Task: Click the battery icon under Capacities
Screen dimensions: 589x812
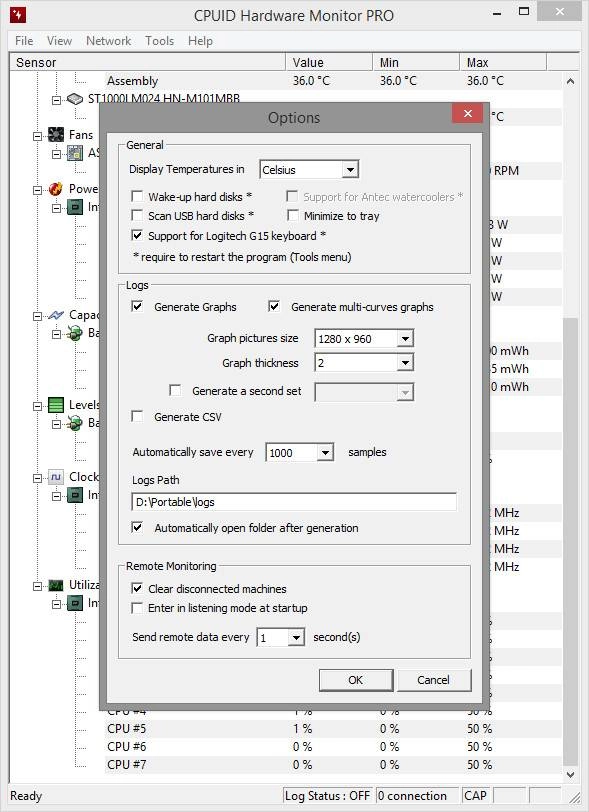Action: pyautogui.click(x=75, y=334)
